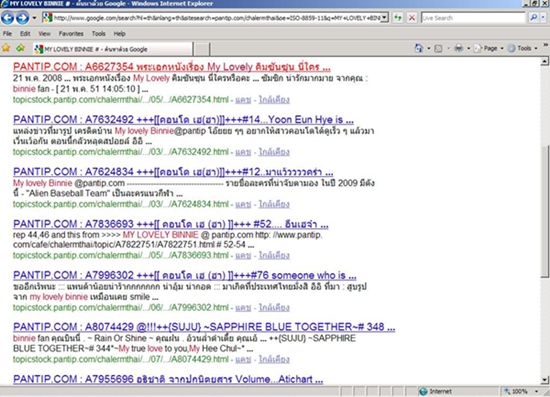This screenshot has height=397, width=550.
Task: Open the View menu
Action: pos(44,34)
